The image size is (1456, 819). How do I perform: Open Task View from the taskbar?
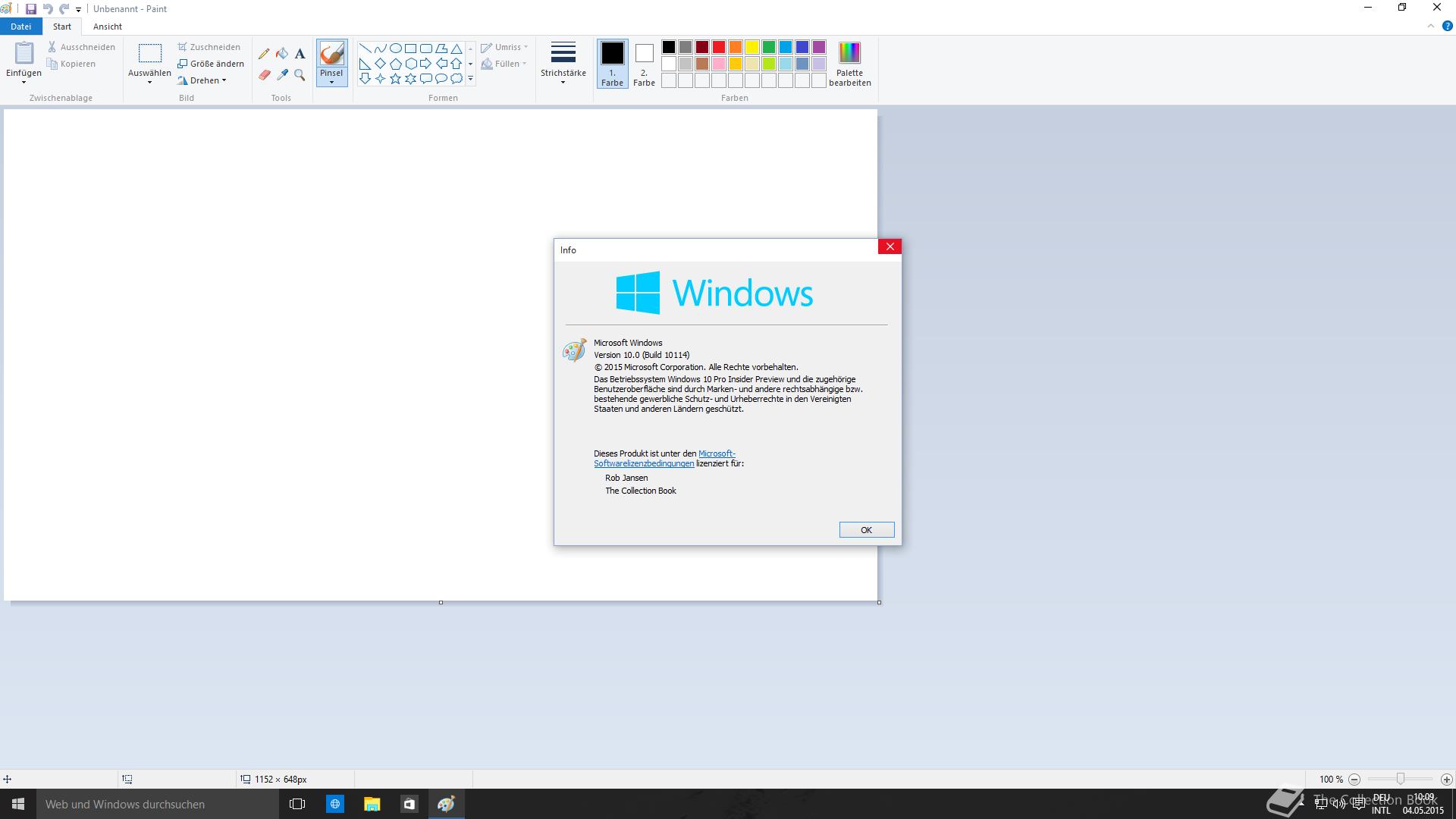point(297,804)
